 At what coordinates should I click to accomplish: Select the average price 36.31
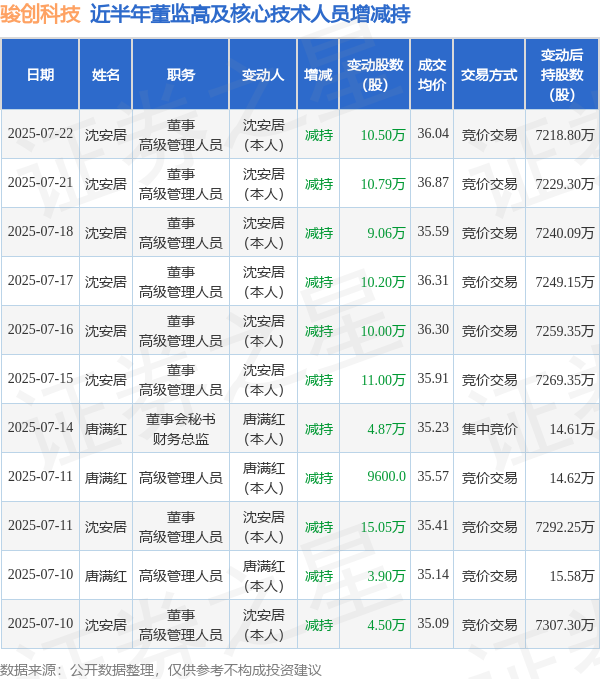click(433, 280)
